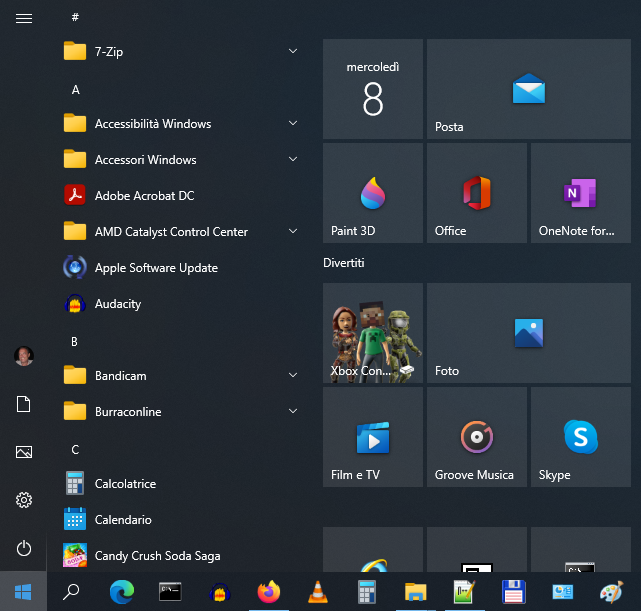Open the Paint 3D tile
641x611 pixels.
coord(372,193)
